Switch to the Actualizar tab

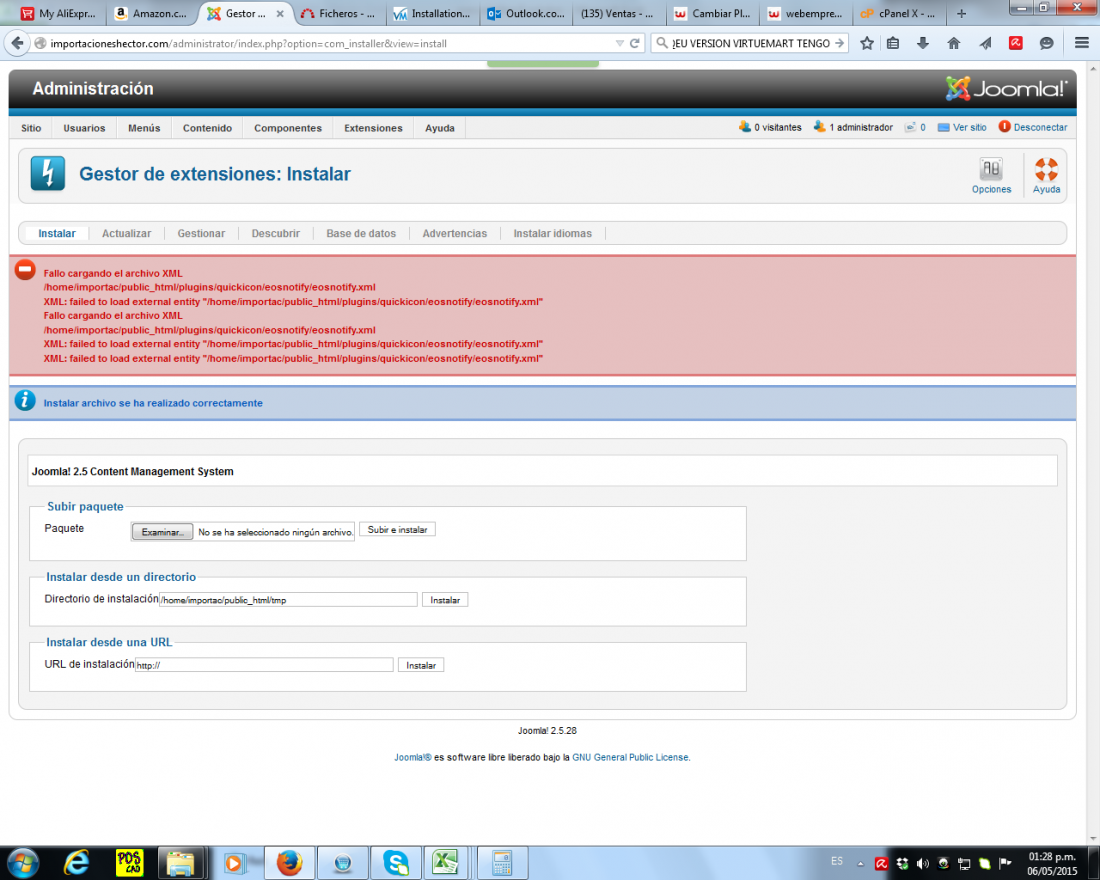[x=126, y=234]
